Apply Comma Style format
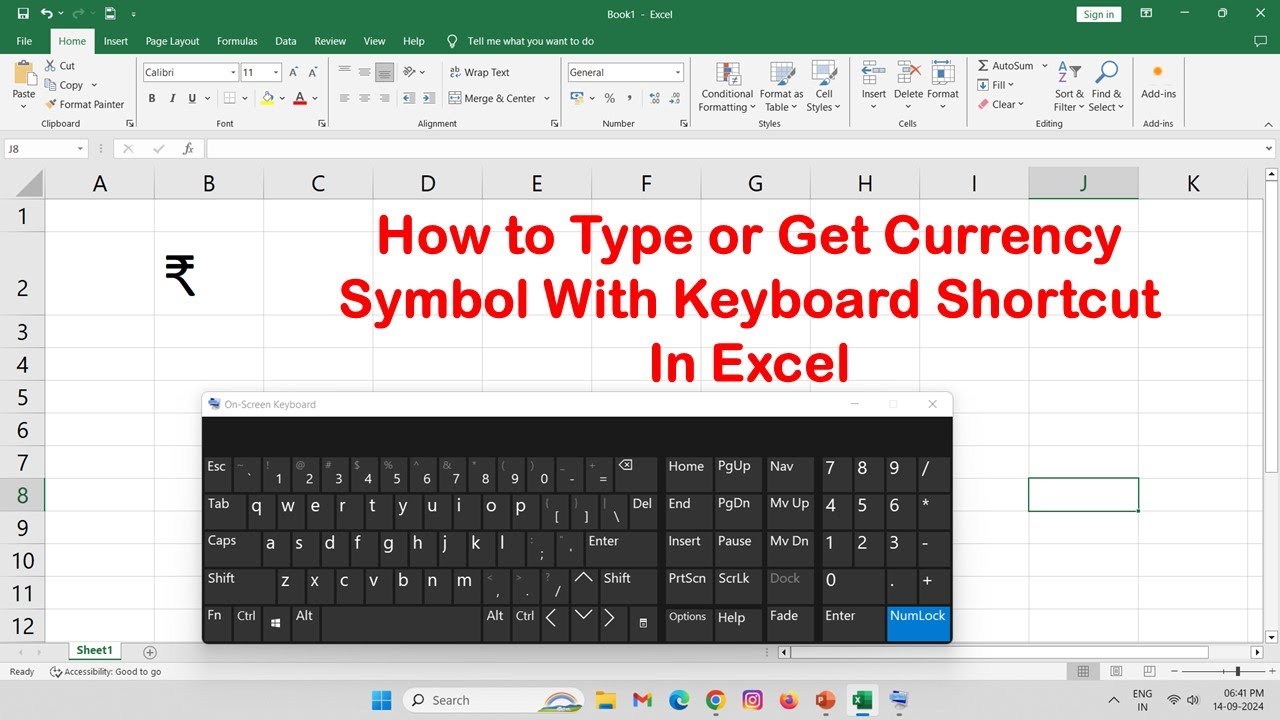This screenshot has width=1280, height=720. [x=630, y=98]
